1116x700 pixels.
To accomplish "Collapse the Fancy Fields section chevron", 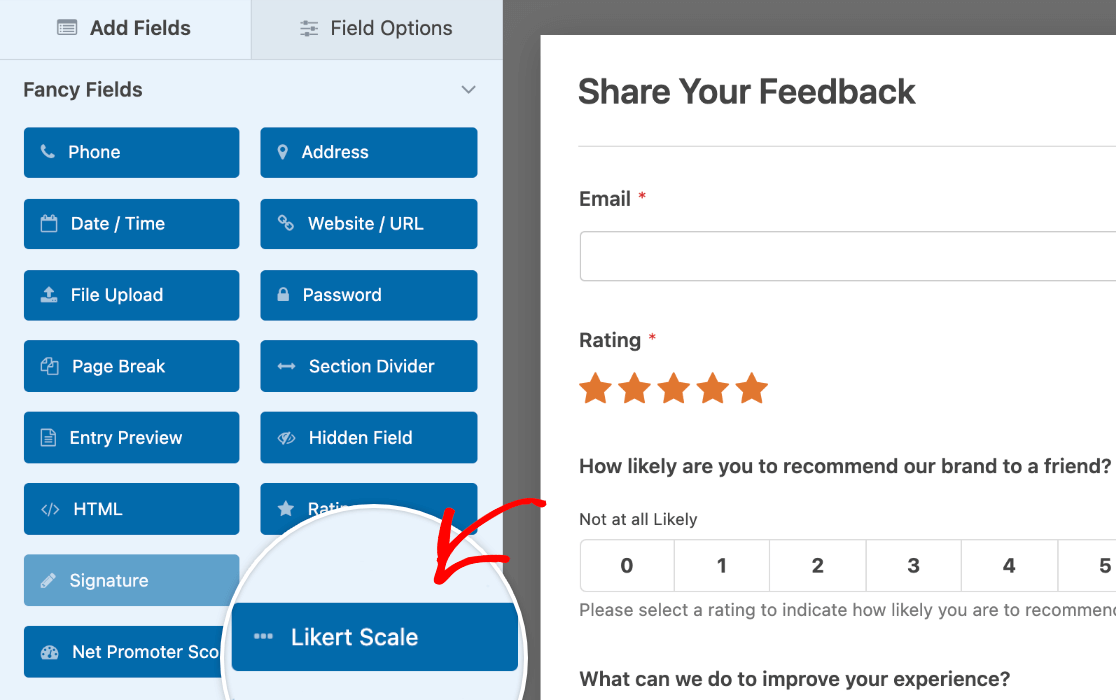I will pos(468,90).
